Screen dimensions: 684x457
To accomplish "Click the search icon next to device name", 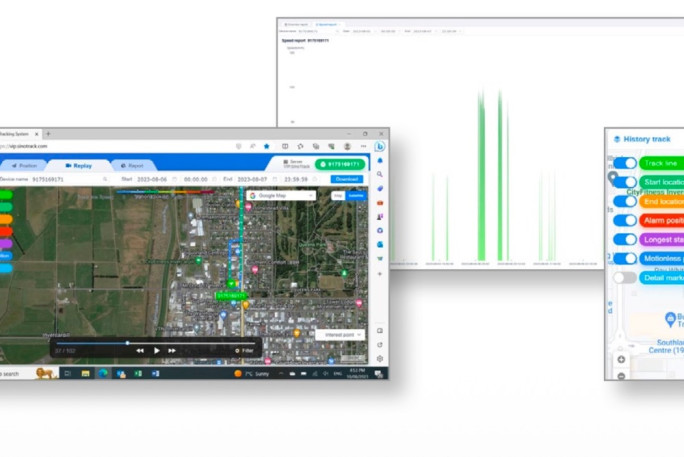I will 104,179.
